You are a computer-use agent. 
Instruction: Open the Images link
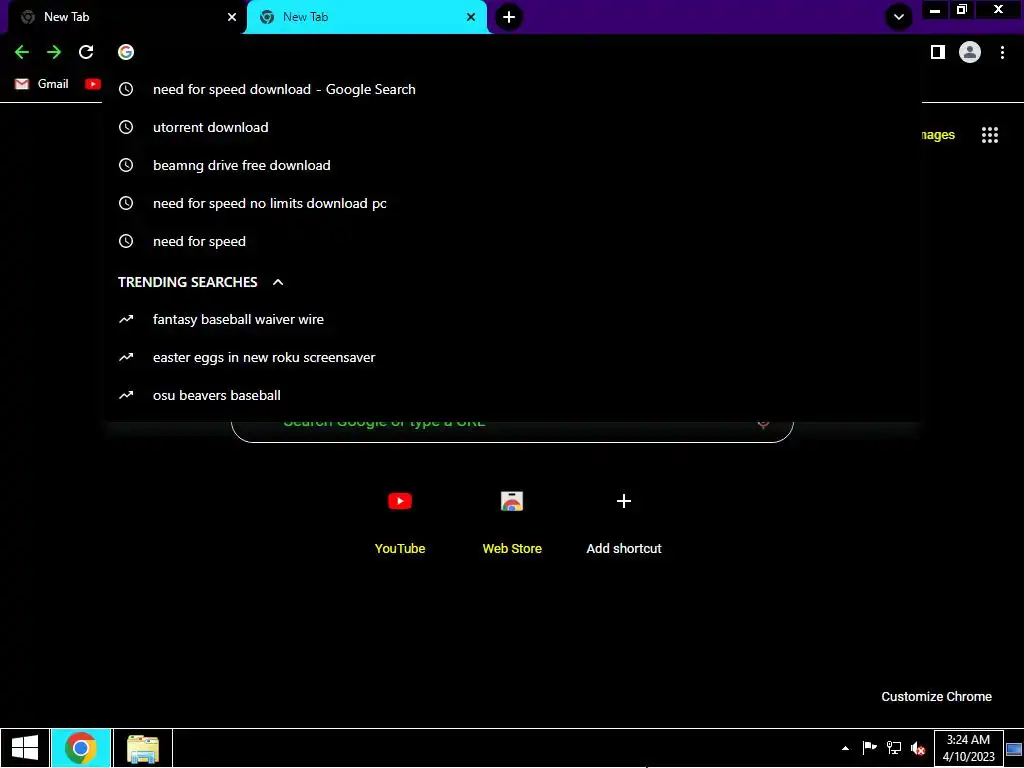coord(938,135)
